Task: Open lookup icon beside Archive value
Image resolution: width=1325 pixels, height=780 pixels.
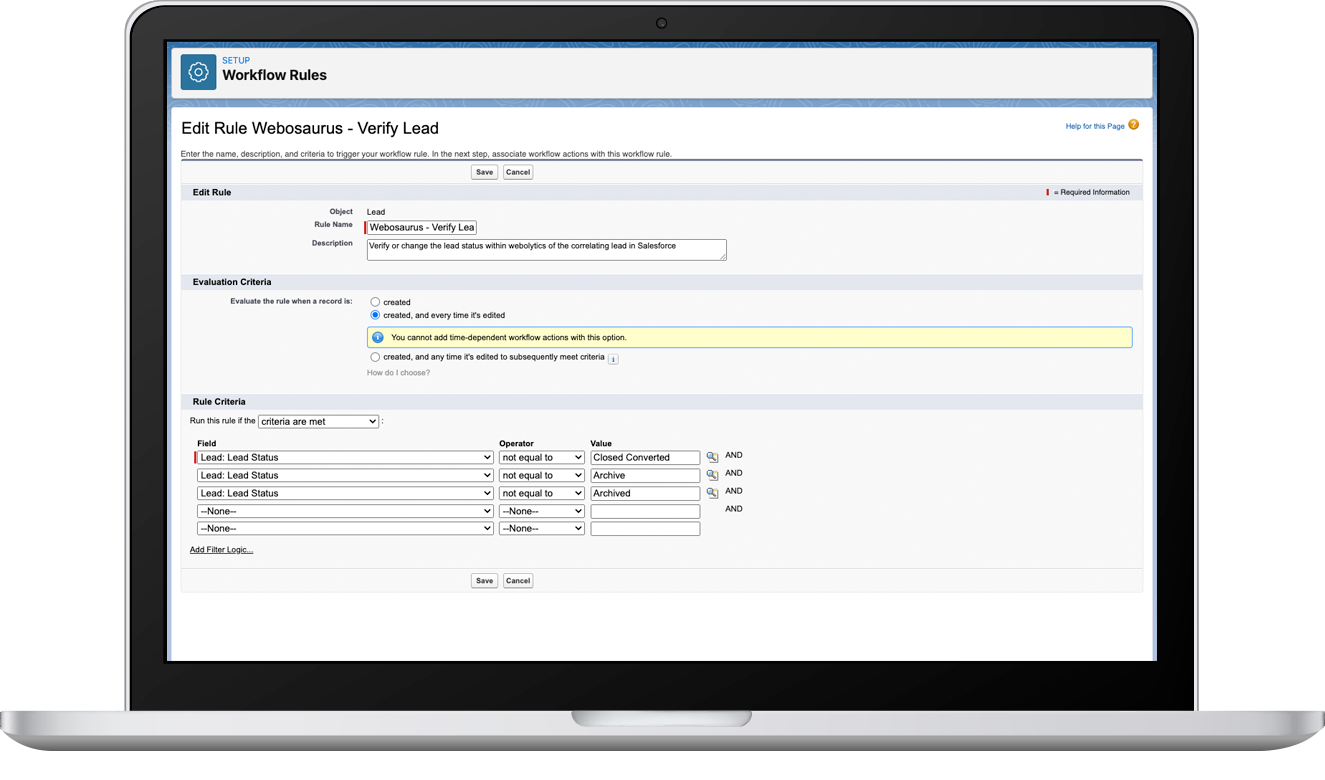Action: 712,475
